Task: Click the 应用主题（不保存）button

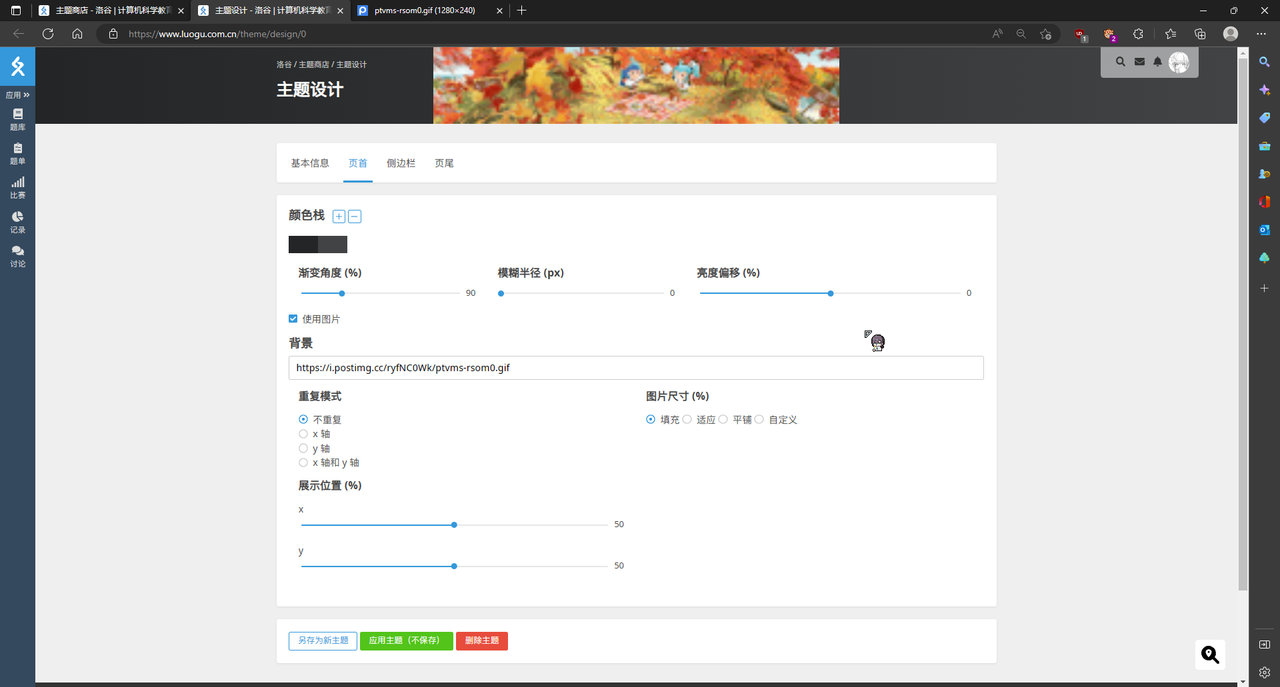Action: click(x=406, y=641)
